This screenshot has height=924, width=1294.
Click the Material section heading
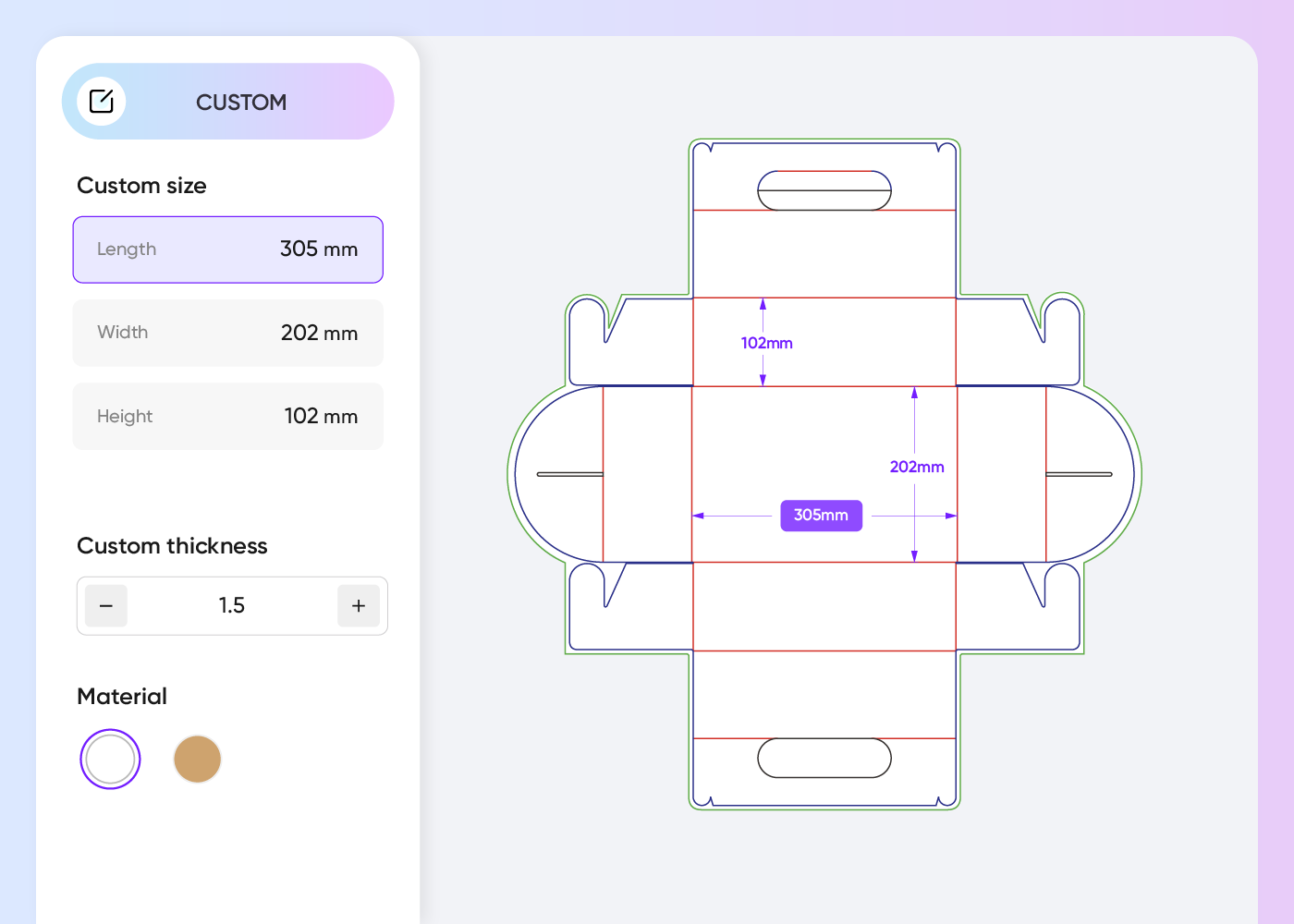point(122,697)
